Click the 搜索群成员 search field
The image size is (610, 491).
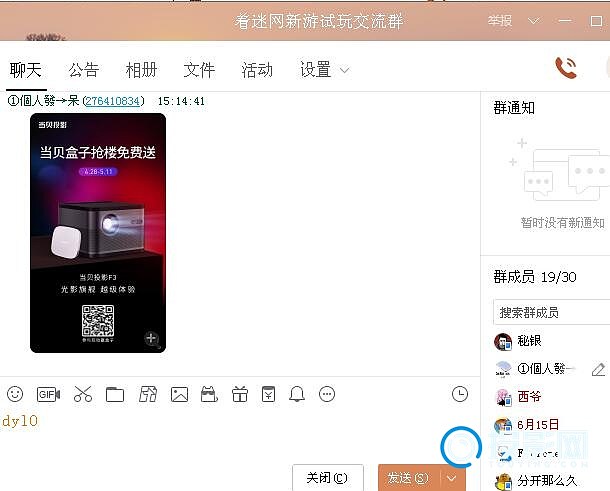(550, 312)
